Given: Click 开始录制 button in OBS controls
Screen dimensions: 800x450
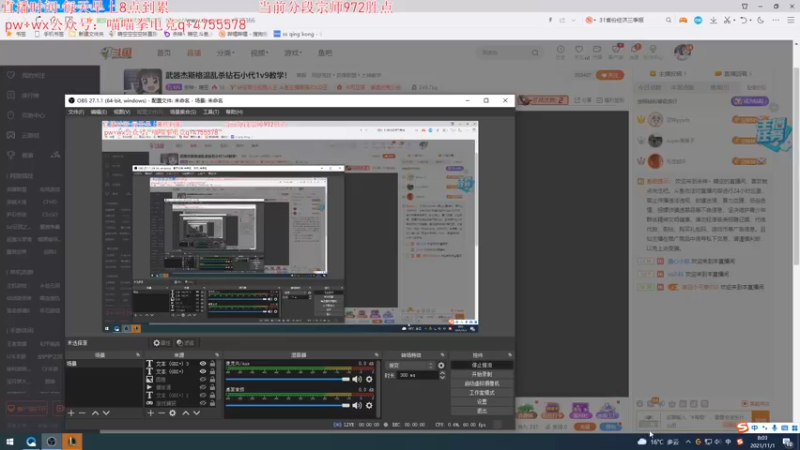Looking at the screenshot, I should point(482,374).
